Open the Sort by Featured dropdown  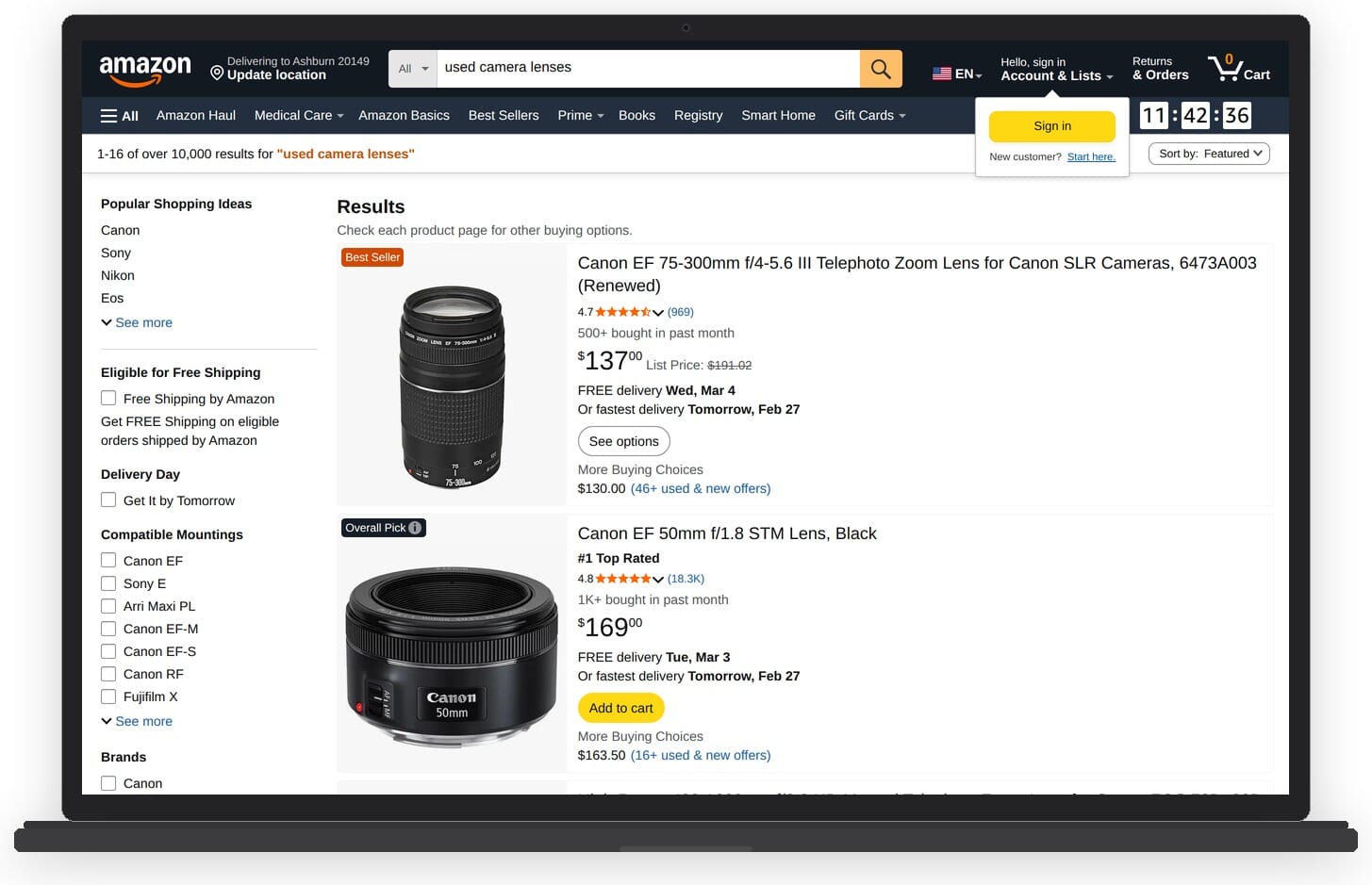click(1208, 153)
